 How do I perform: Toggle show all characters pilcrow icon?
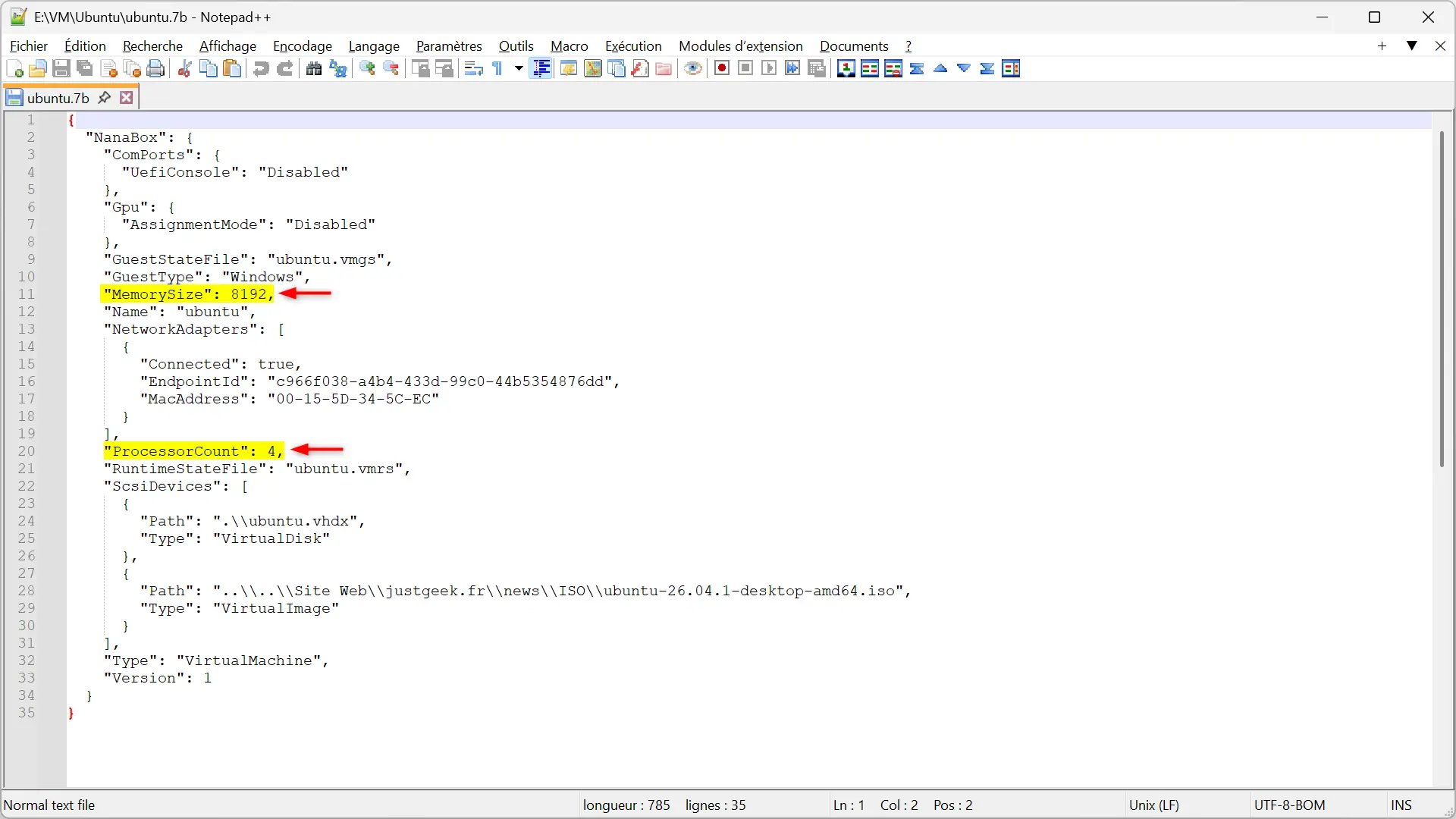point(497,69)
